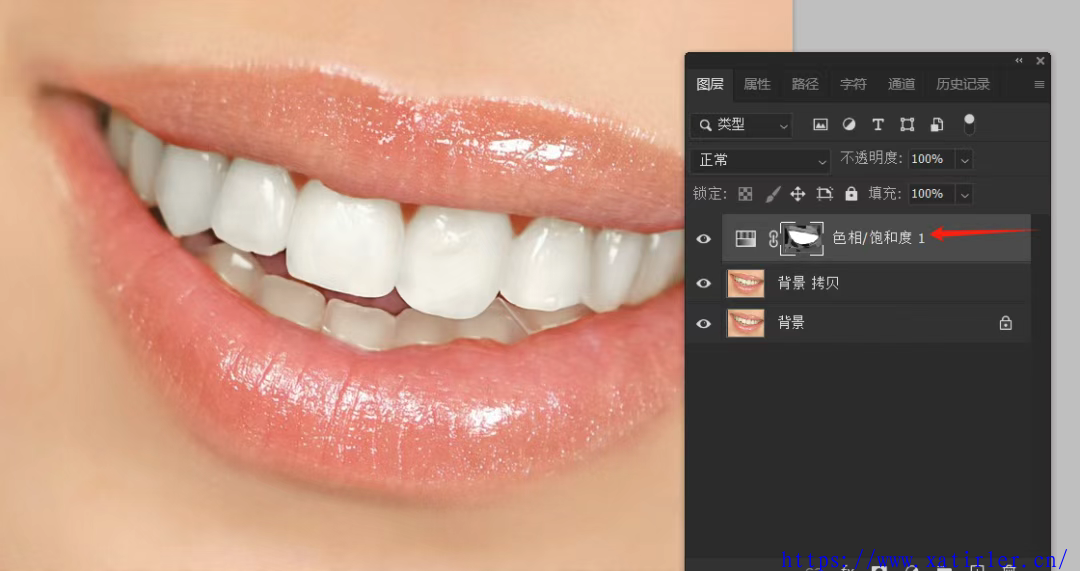This screenshot has width=1080, height=571.
Task: Open the layers panel hamburger menu
Action: [1039, 85]
